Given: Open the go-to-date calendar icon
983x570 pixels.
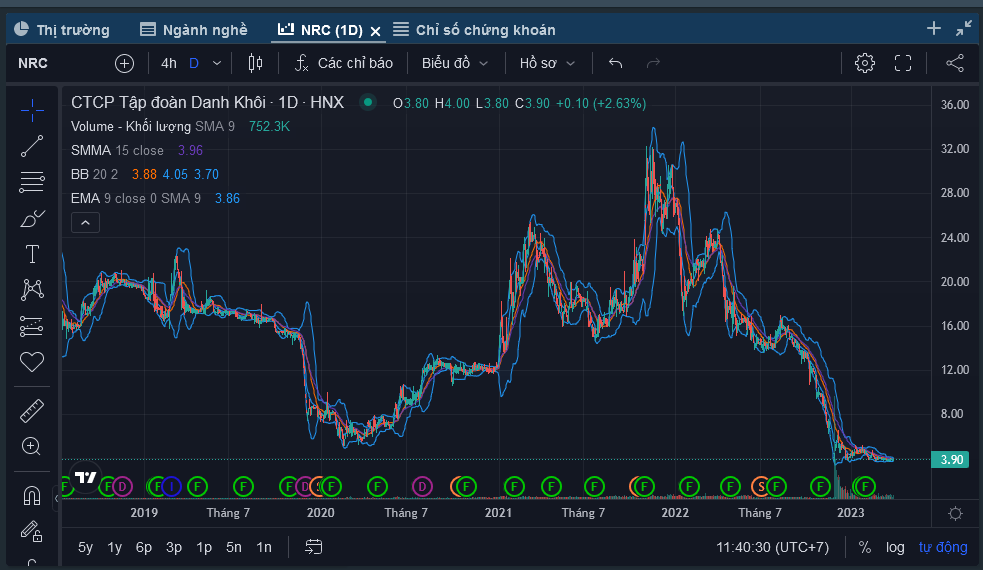Looking at the screenshot, I should [313, 547].
